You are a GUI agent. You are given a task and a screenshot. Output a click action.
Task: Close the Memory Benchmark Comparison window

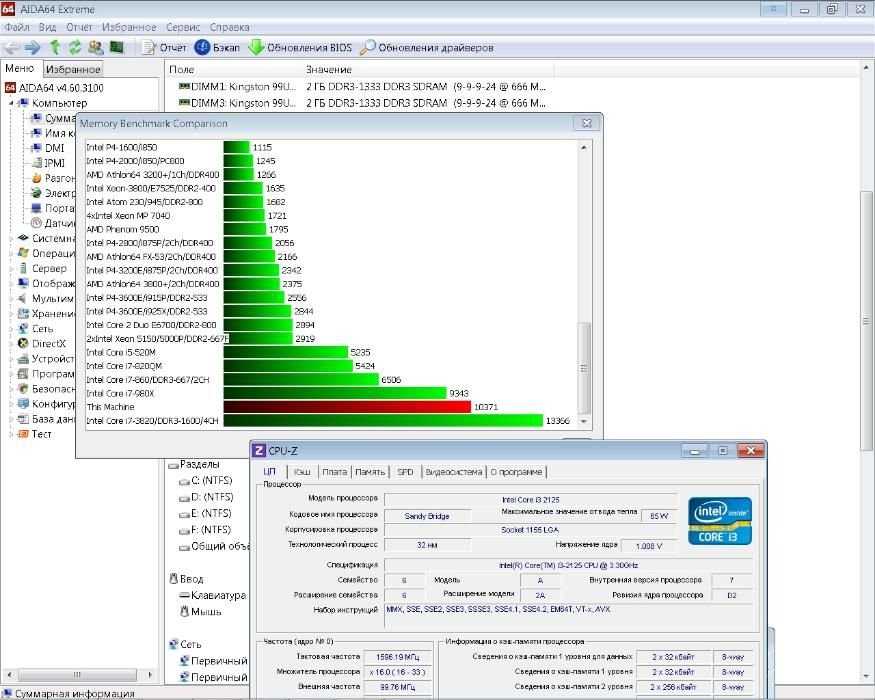click(586, 123)
